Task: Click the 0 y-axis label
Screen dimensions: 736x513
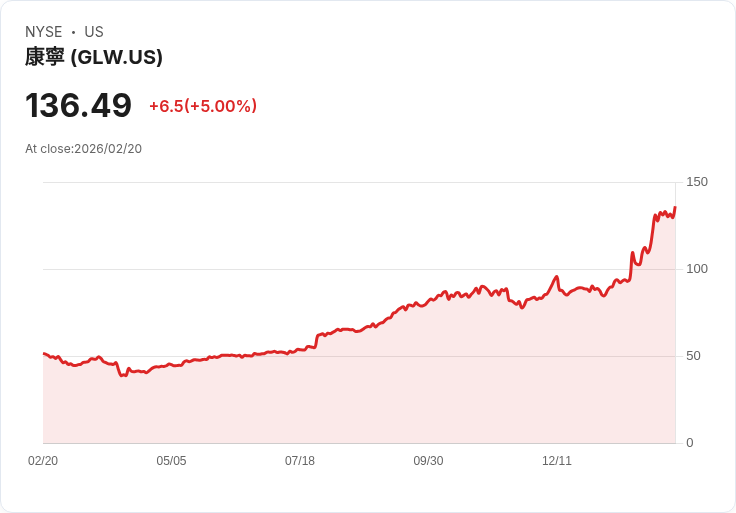Action: pyautogui.click(x=690, y=443)
